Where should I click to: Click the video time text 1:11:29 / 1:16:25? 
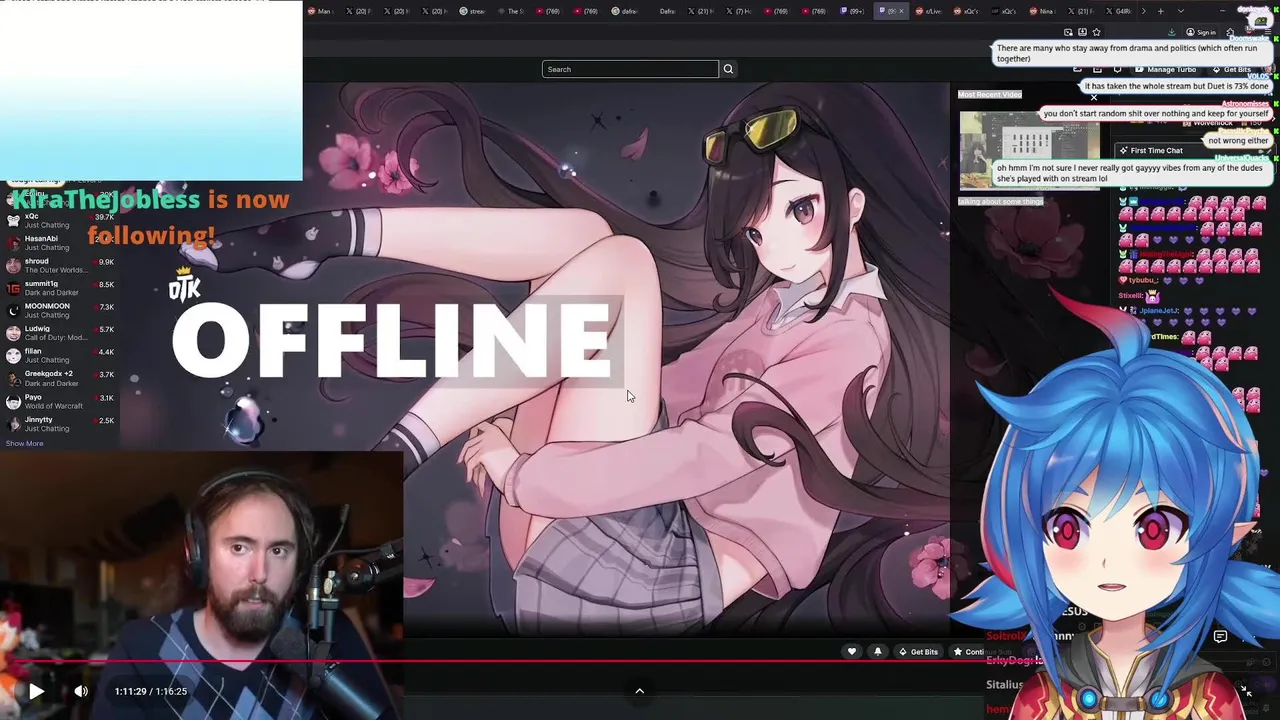pyautogui.click(x=151, y=691)
